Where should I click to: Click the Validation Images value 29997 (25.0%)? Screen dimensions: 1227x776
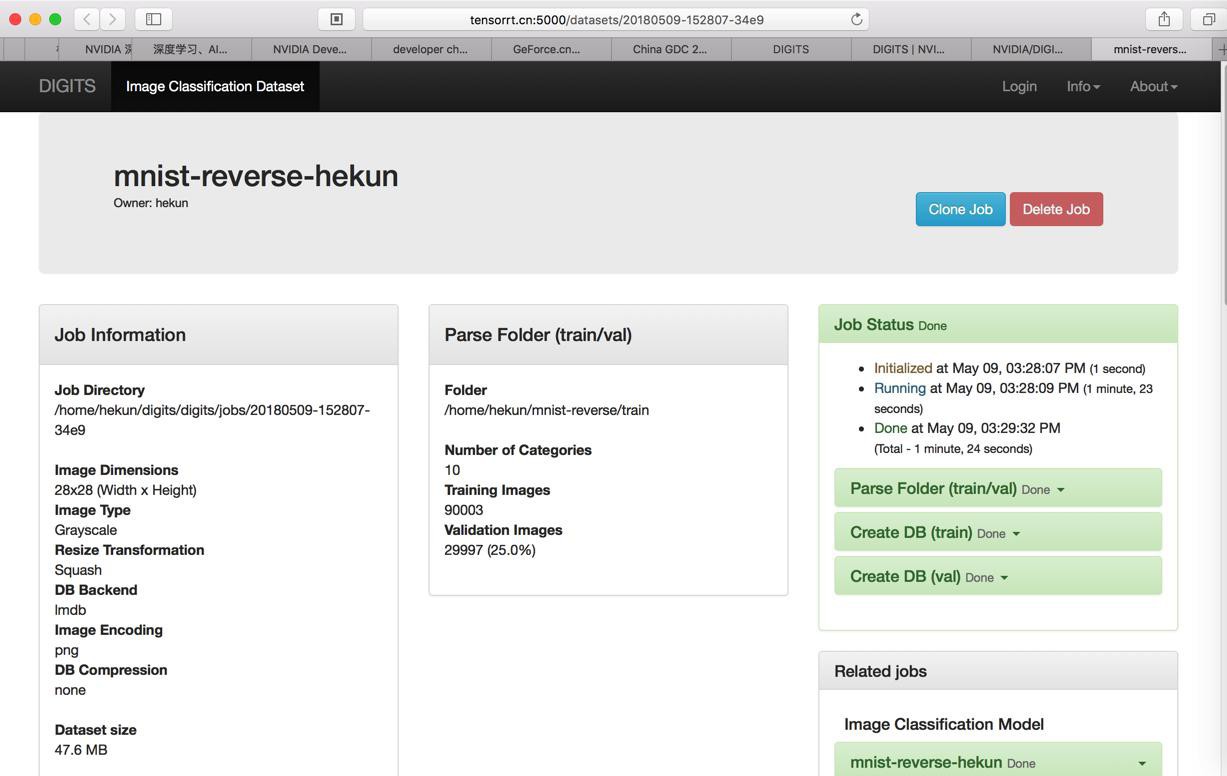[x=490, y=550]
